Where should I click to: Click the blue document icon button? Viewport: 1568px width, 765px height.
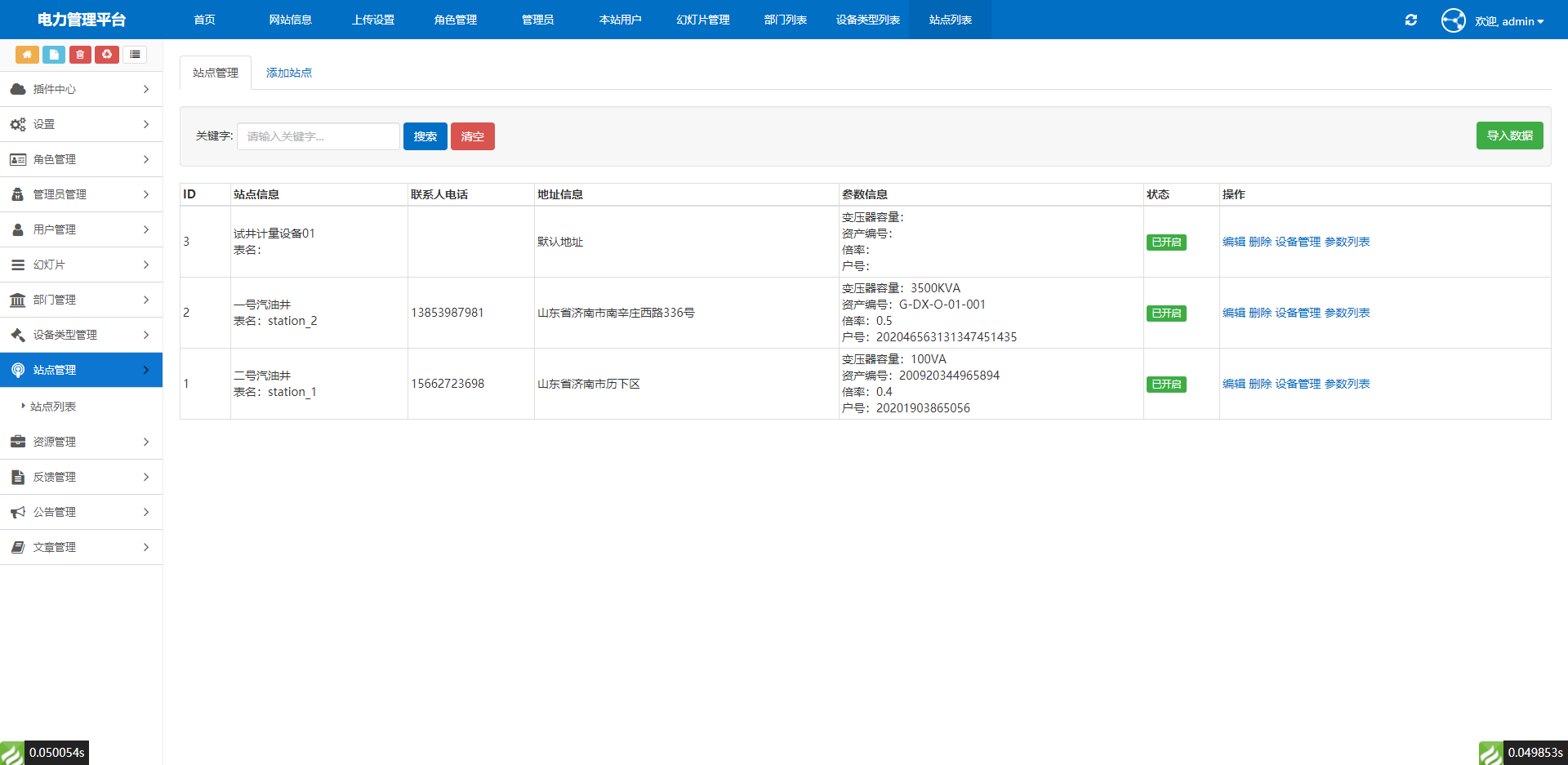tap(54, 55)
